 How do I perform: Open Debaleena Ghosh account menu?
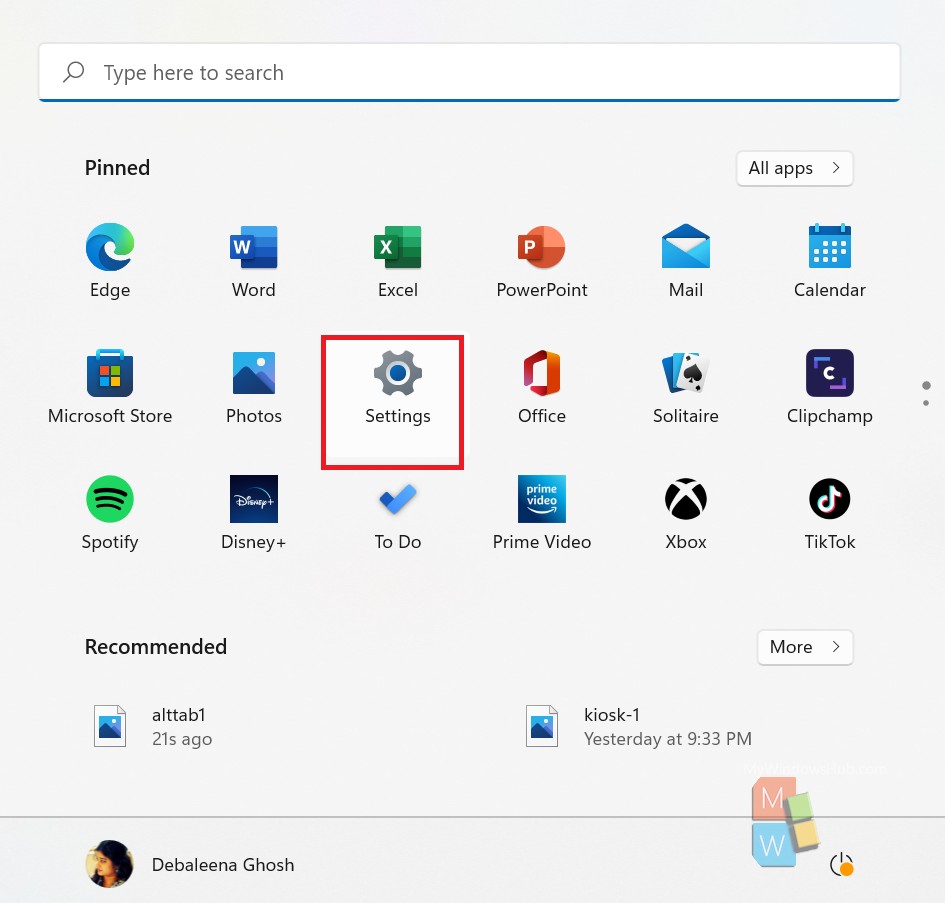[190, 864]
